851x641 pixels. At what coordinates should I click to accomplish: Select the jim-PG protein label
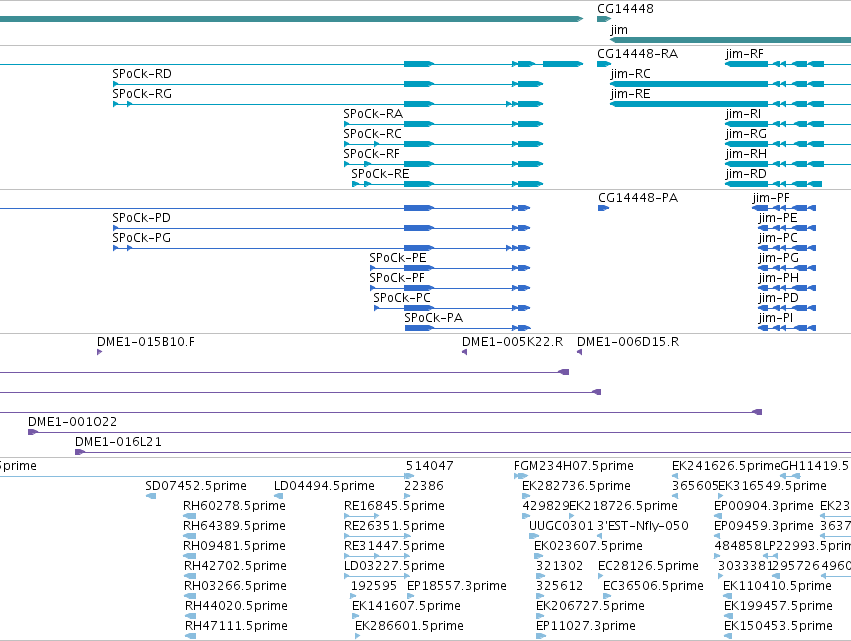pos(779,258)
